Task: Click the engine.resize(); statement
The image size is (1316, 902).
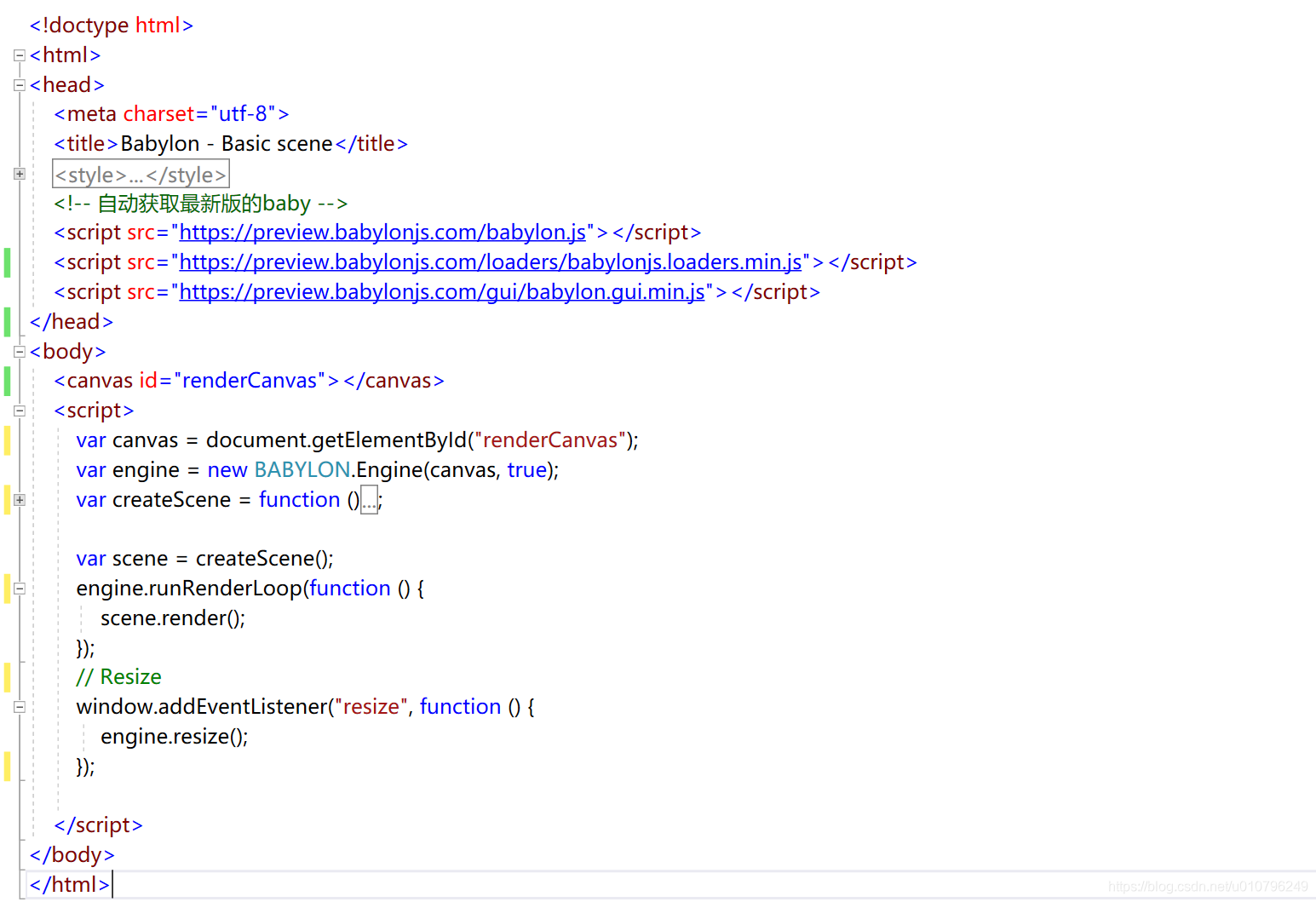Action: point(175,737)
